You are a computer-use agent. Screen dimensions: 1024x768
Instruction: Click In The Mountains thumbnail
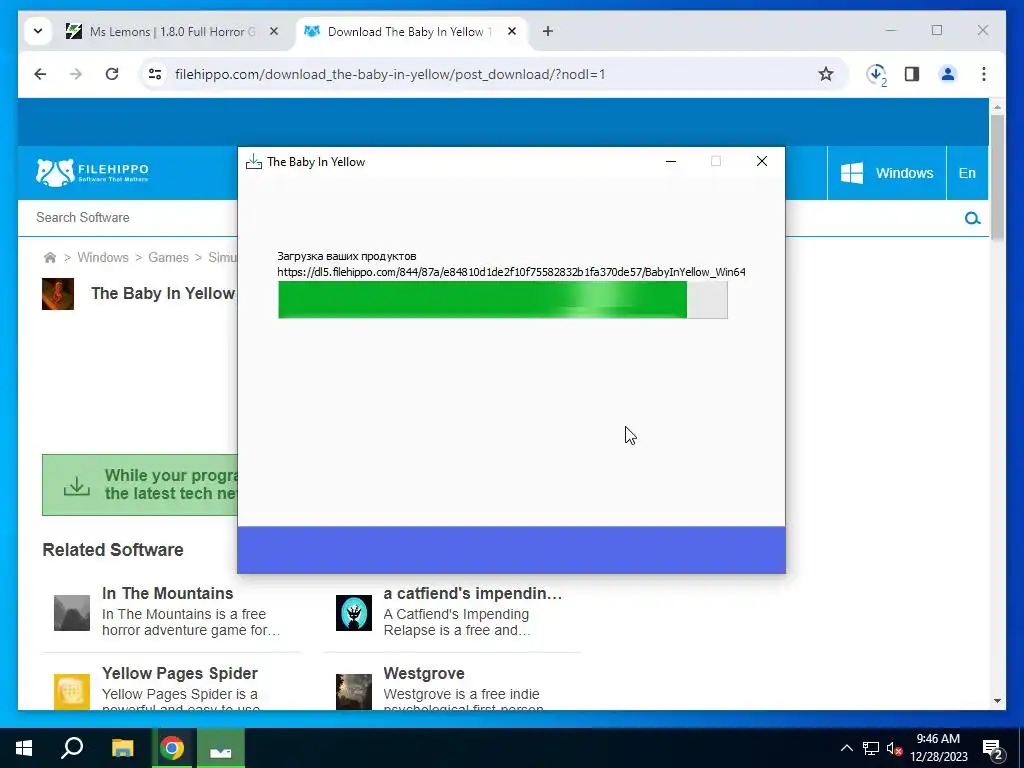coord(72,613)
